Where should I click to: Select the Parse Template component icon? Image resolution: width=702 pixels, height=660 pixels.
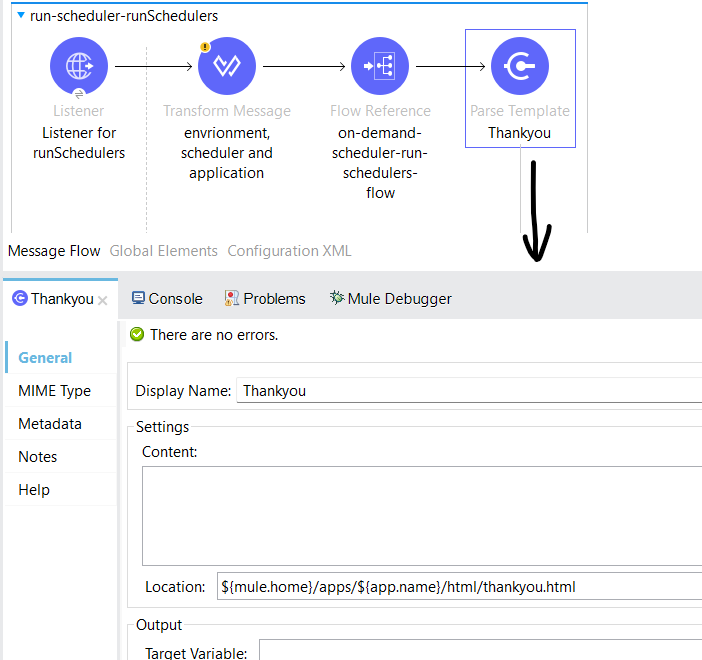coord(520,66)
